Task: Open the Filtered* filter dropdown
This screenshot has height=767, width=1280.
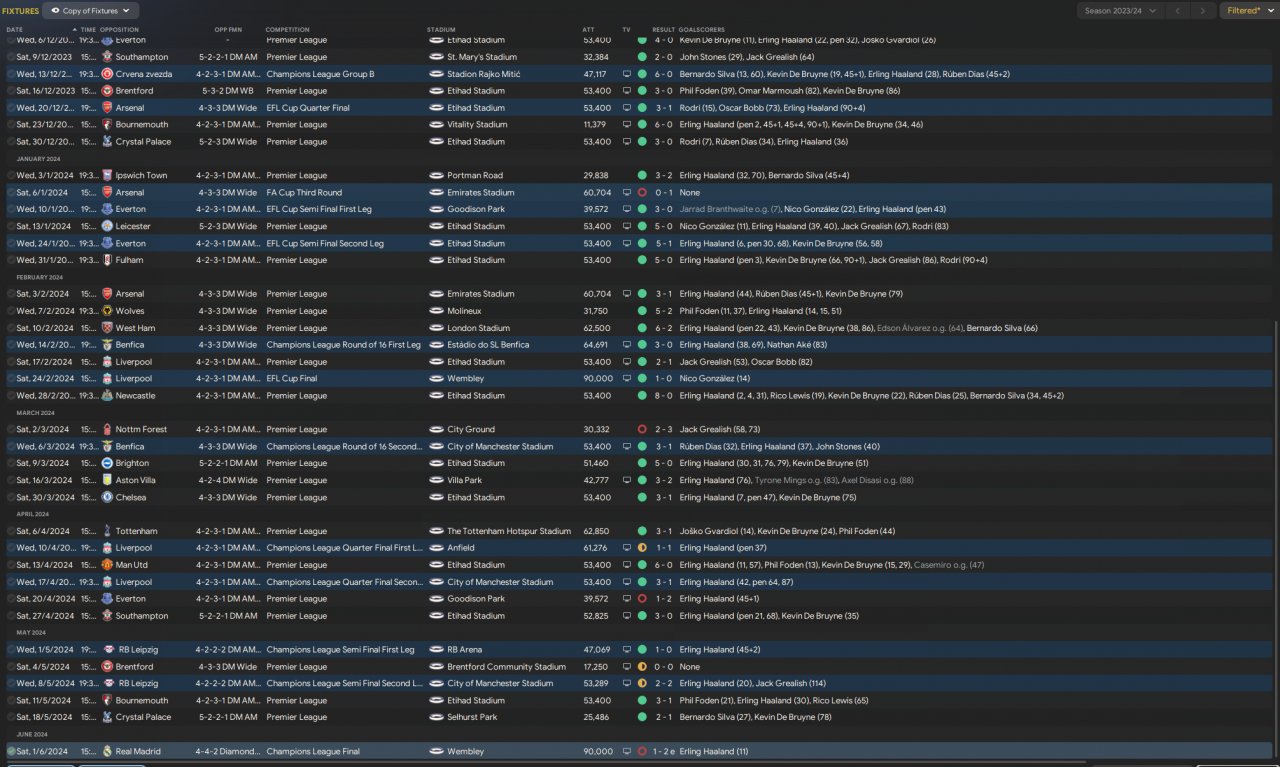Action: click(1249, 11)
